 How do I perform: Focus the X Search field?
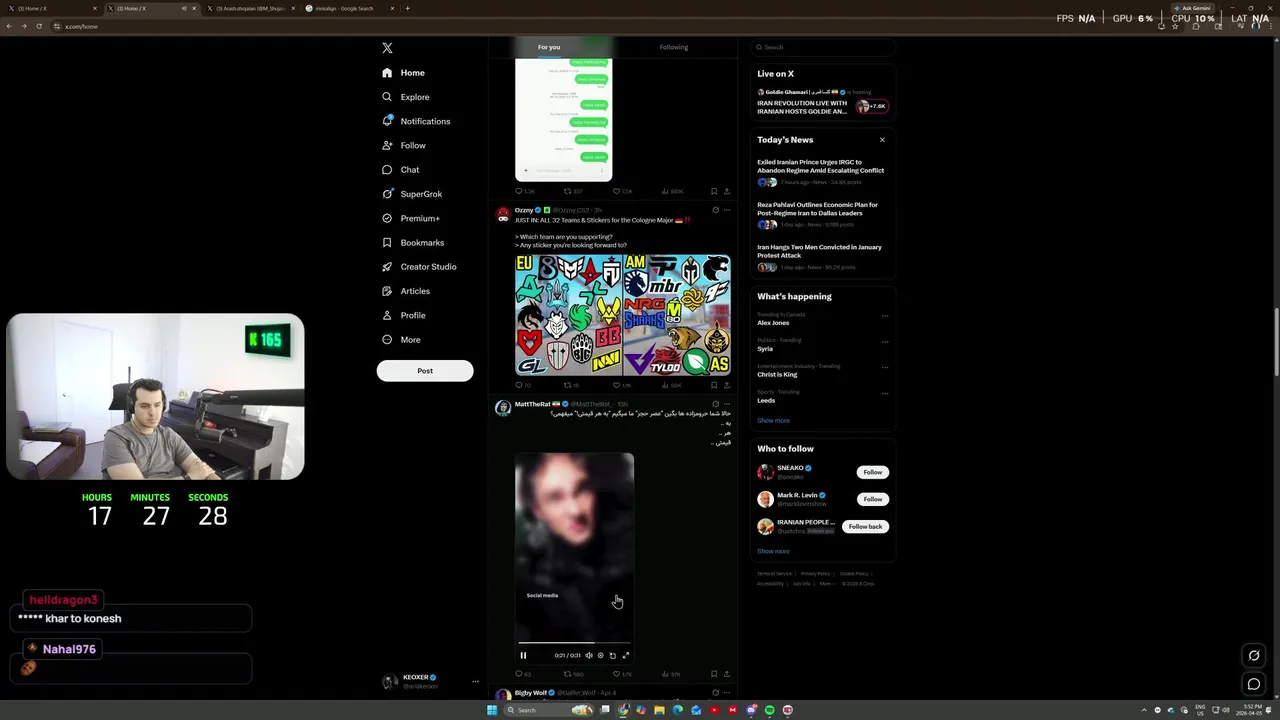pos(822,47)
